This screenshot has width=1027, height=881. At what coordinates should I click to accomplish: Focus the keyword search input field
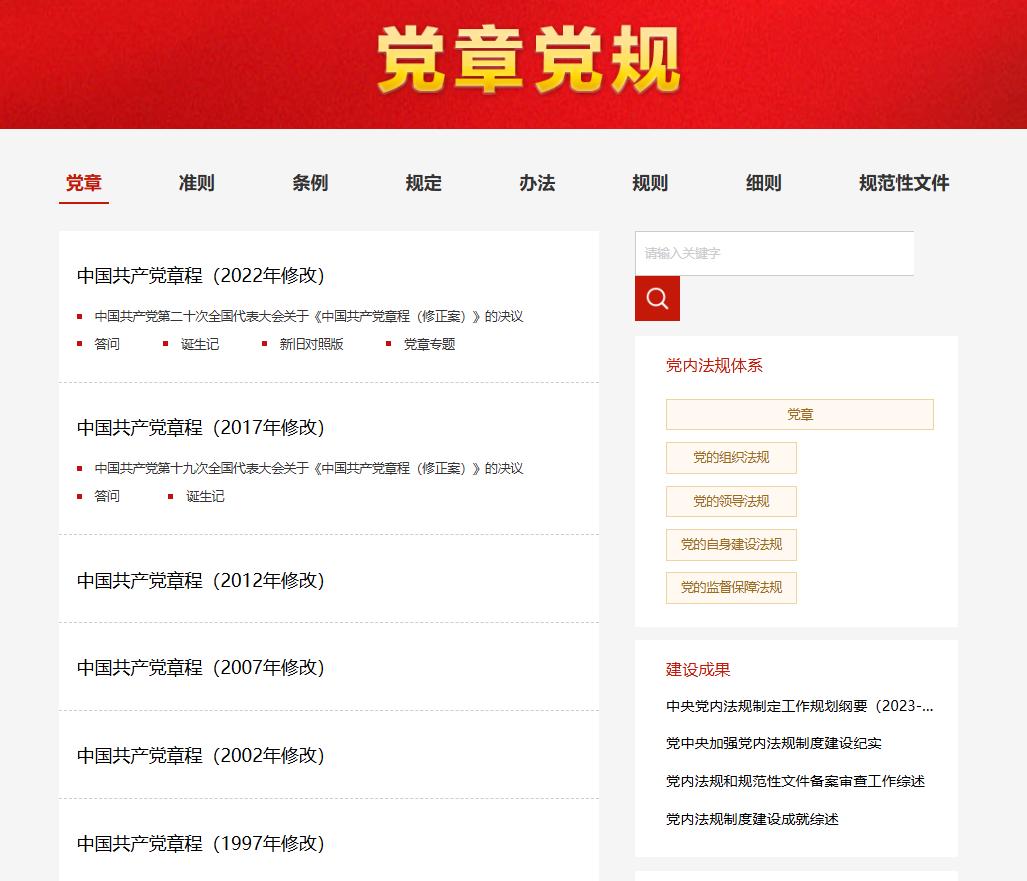(774, 253)
